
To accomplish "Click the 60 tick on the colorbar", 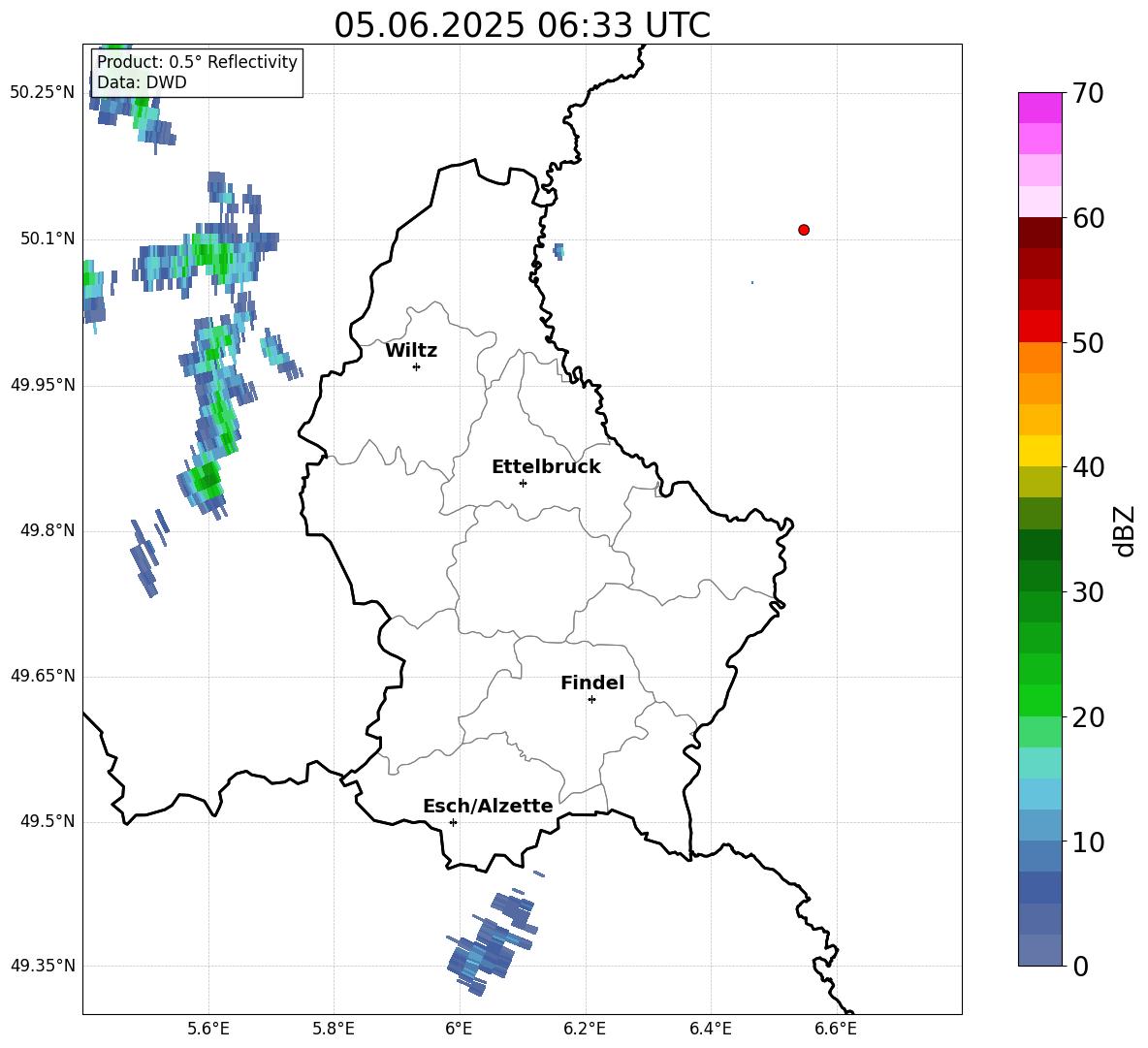I will 1088,218.
